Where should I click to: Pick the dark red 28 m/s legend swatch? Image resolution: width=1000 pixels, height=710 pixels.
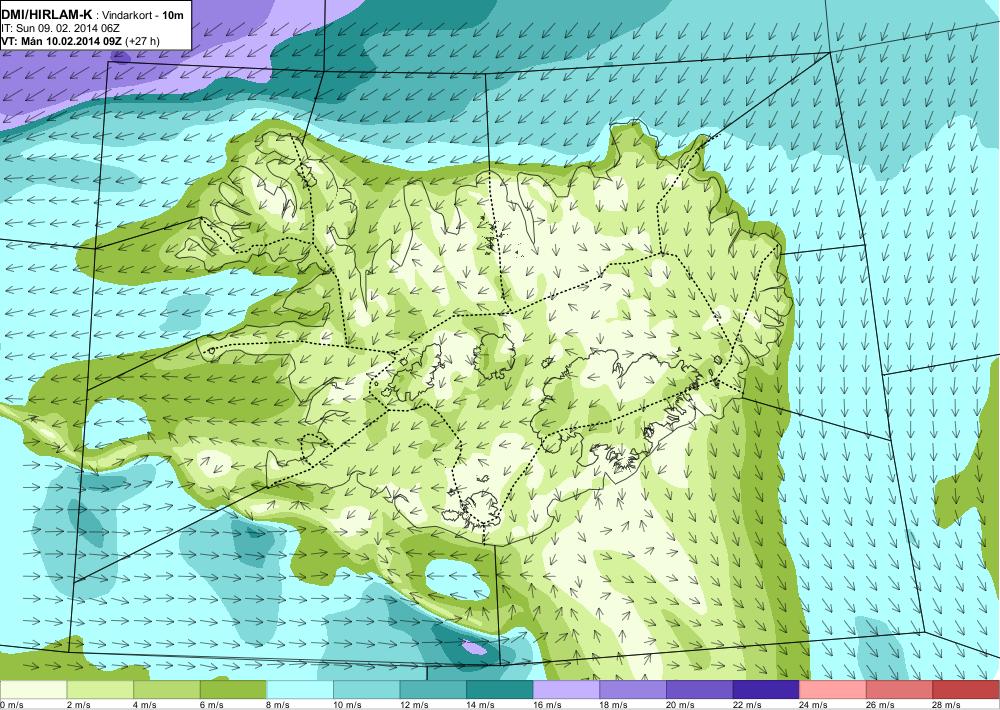point(966,690)
